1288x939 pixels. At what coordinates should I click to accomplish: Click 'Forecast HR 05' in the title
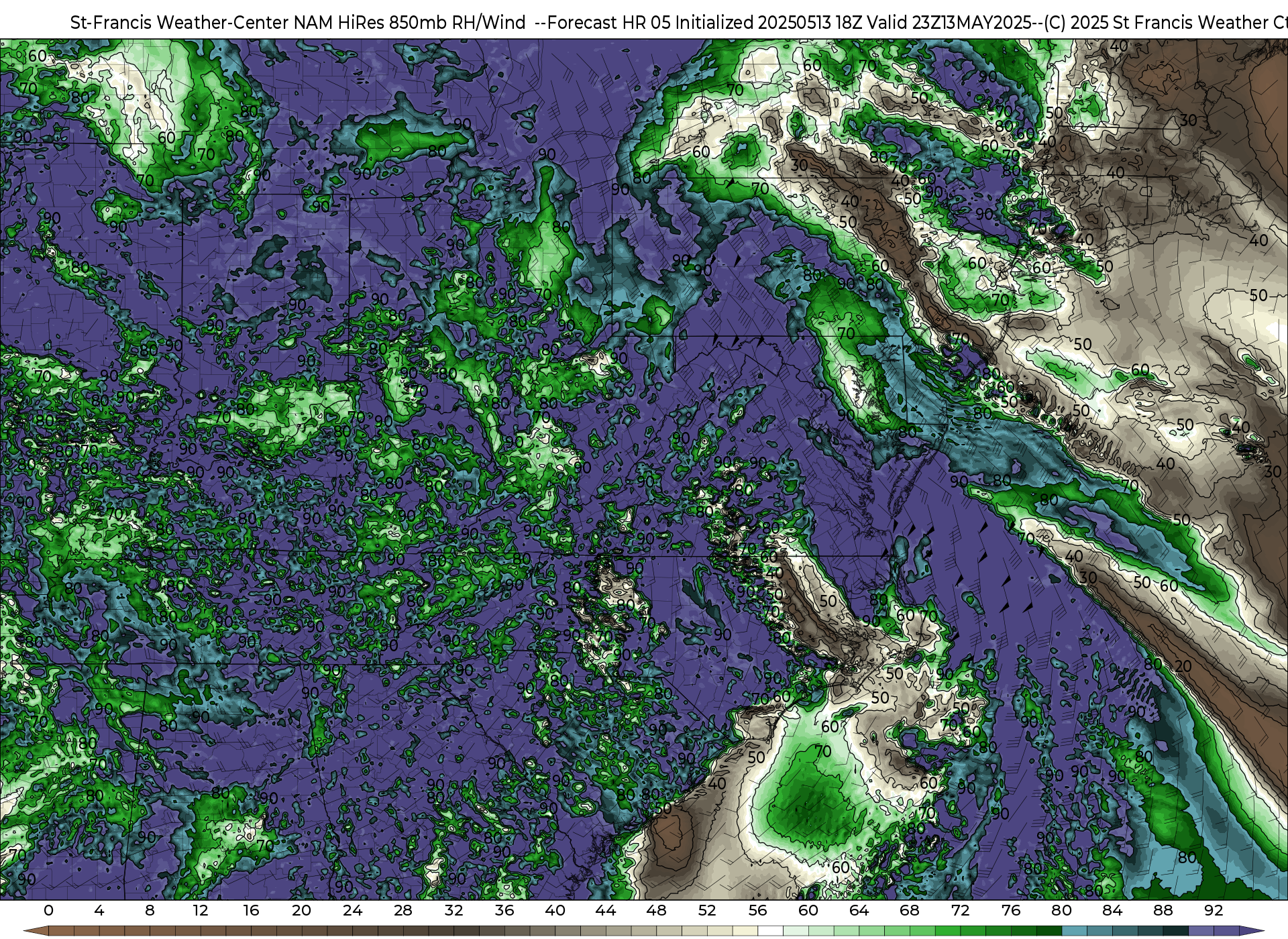608,23
